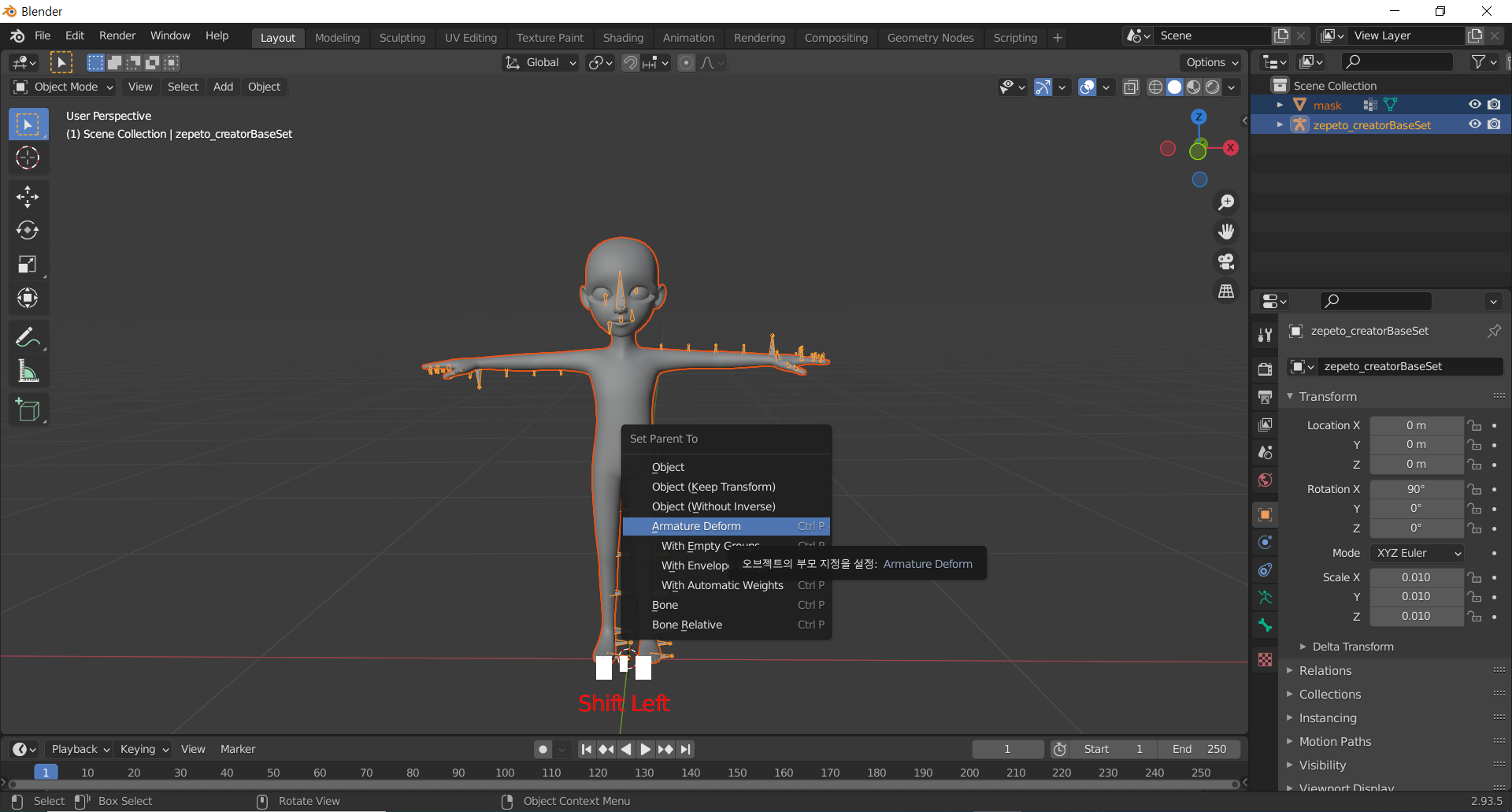Screen dimensions: 1512x812
Task: Hide the mask object in viewport
Action: pyautogui.click(x=1475, y=105)
